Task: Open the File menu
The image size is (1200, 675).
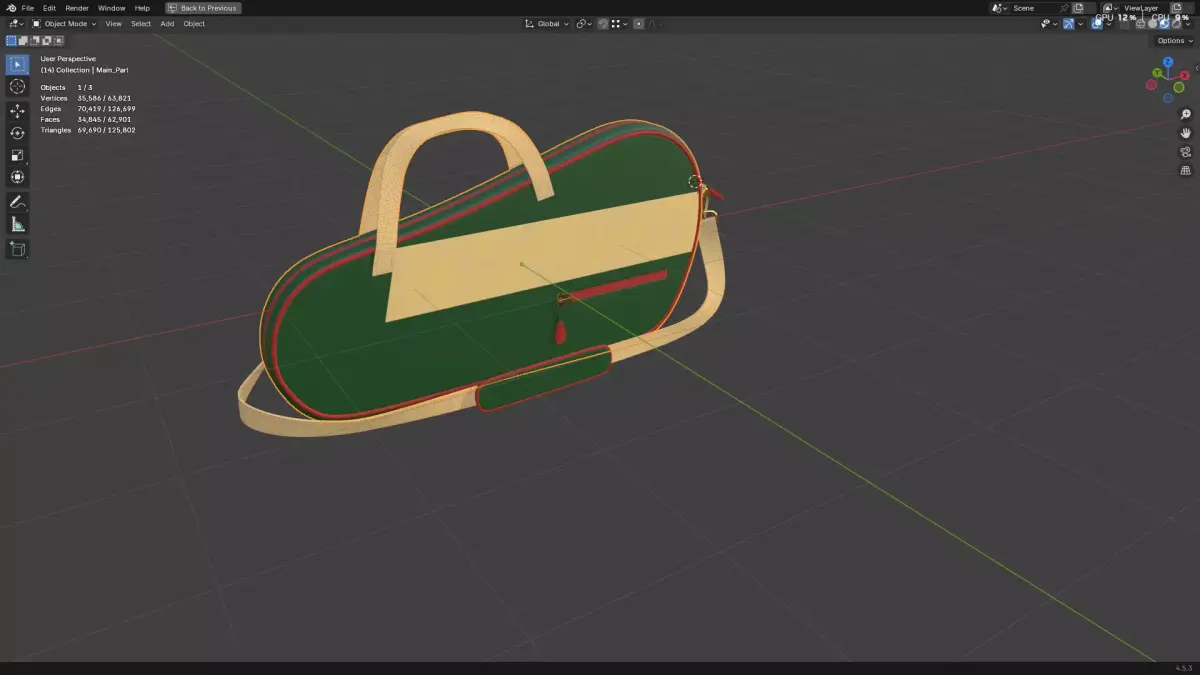Action: coord(27,8)
